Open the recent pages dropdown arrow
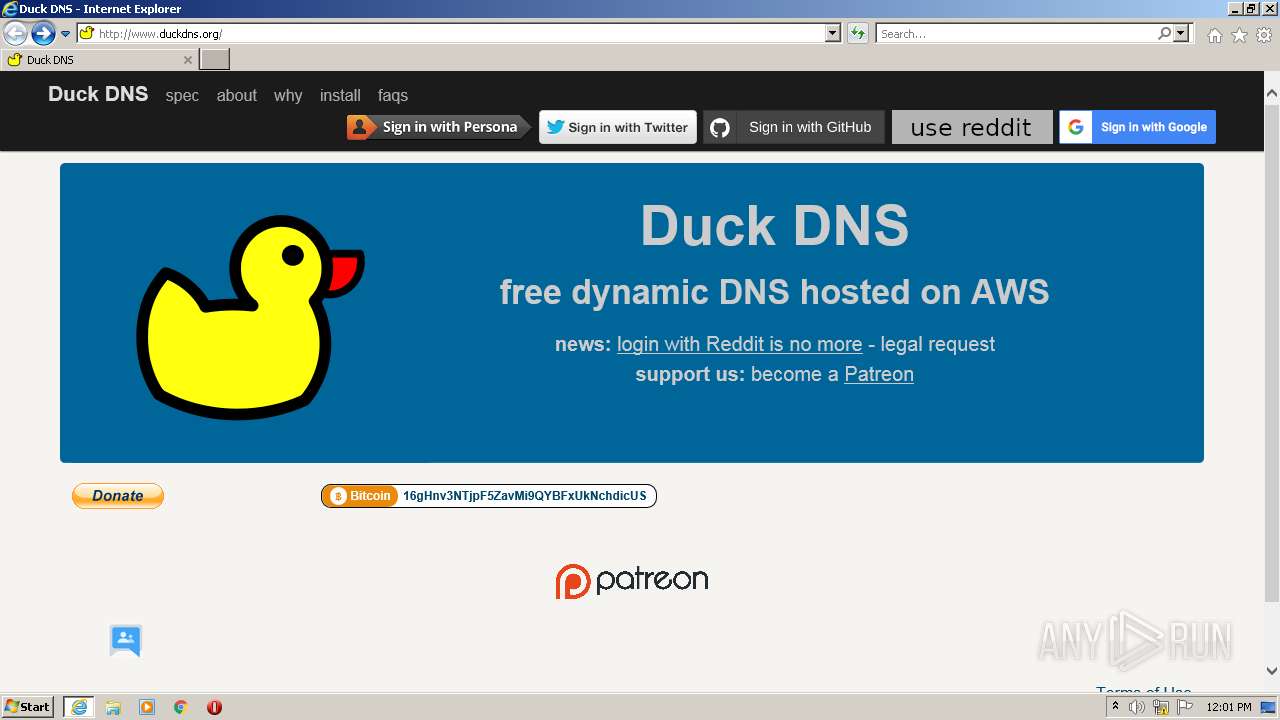The width and height of the screenshot is (1280, 720). pyautogui.click(x=66, y=34)
